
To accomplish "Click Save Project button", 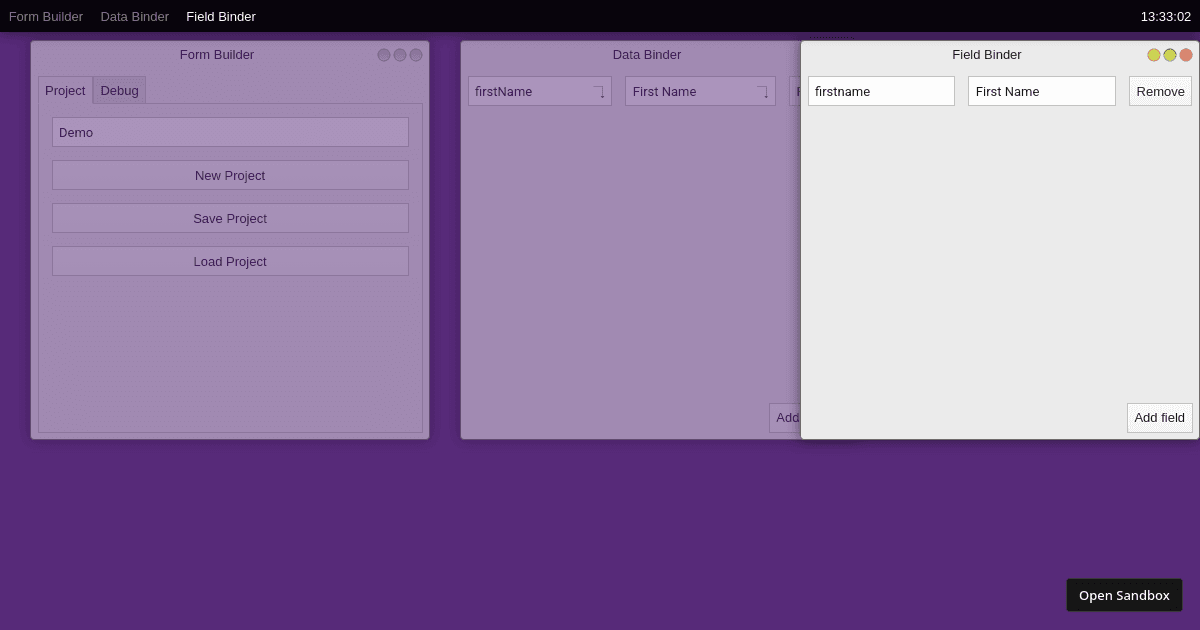I will tap(230, 218).
